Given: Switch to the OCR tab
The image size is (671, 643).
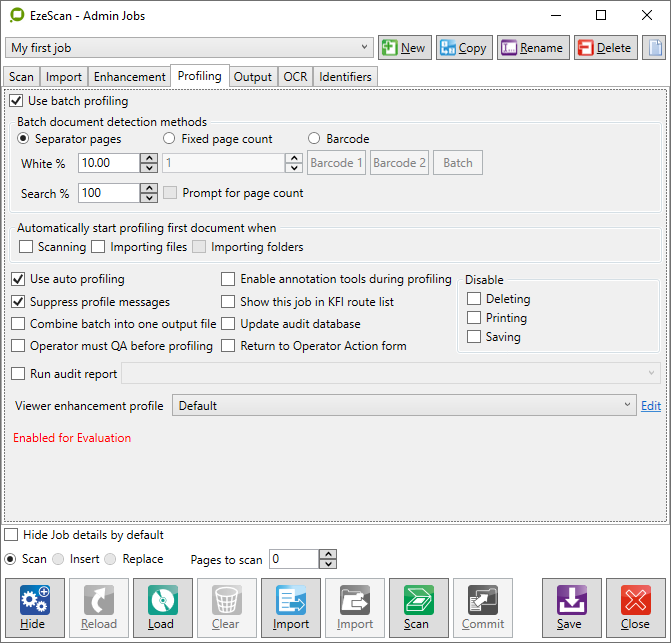Looking at the screenshot, I should click(295, 77).
